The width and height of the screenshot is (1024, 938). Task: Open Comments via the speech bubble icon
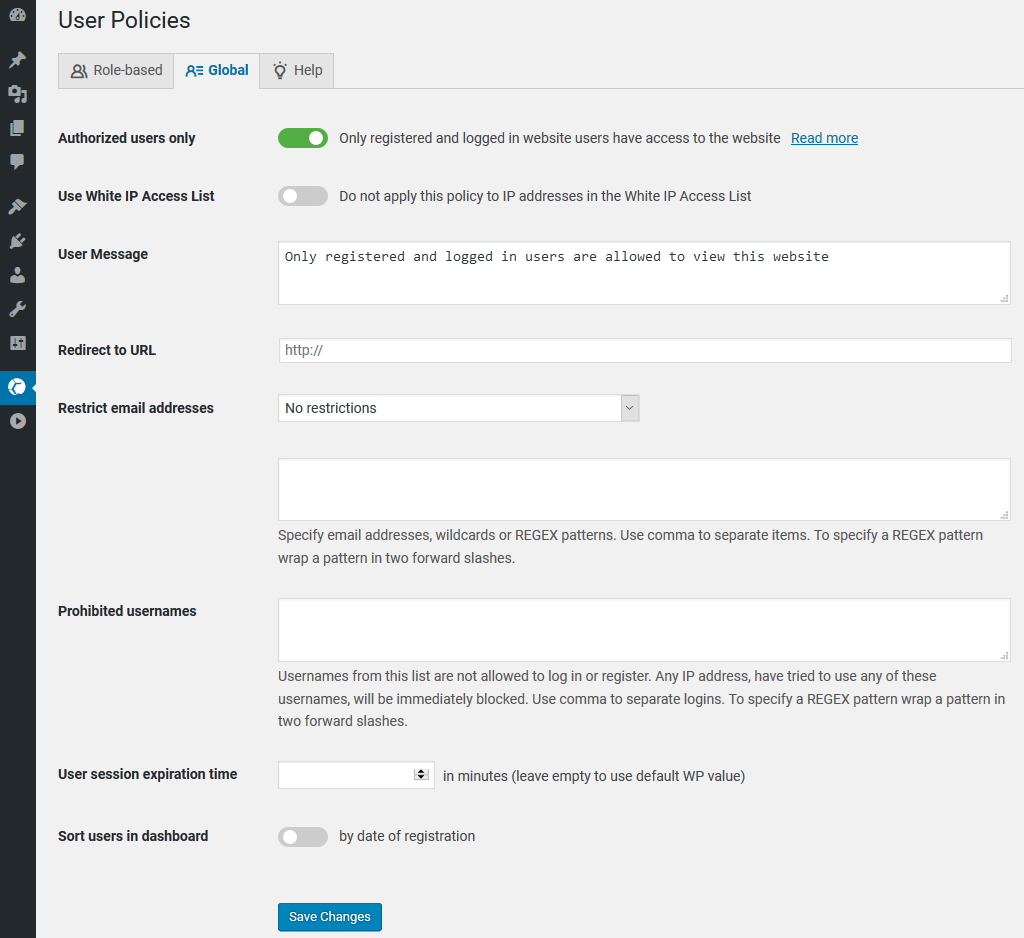pyautogui.click(x=17, y=162)
